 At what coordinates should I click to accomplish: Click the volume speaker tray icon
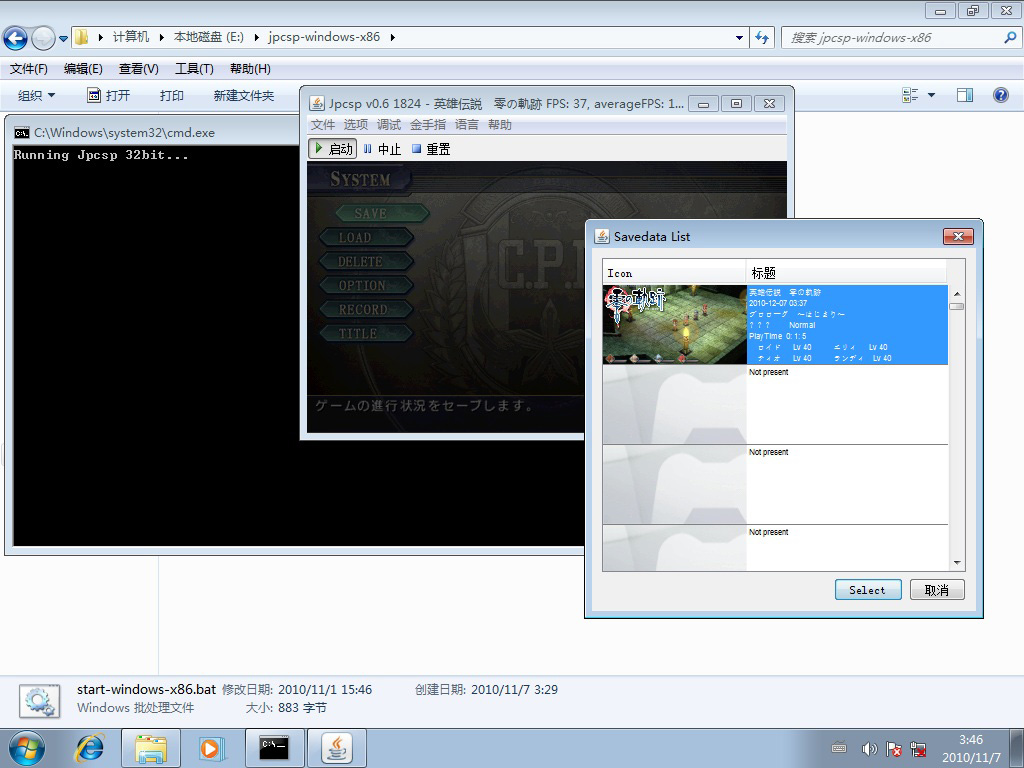click(869, 749)
